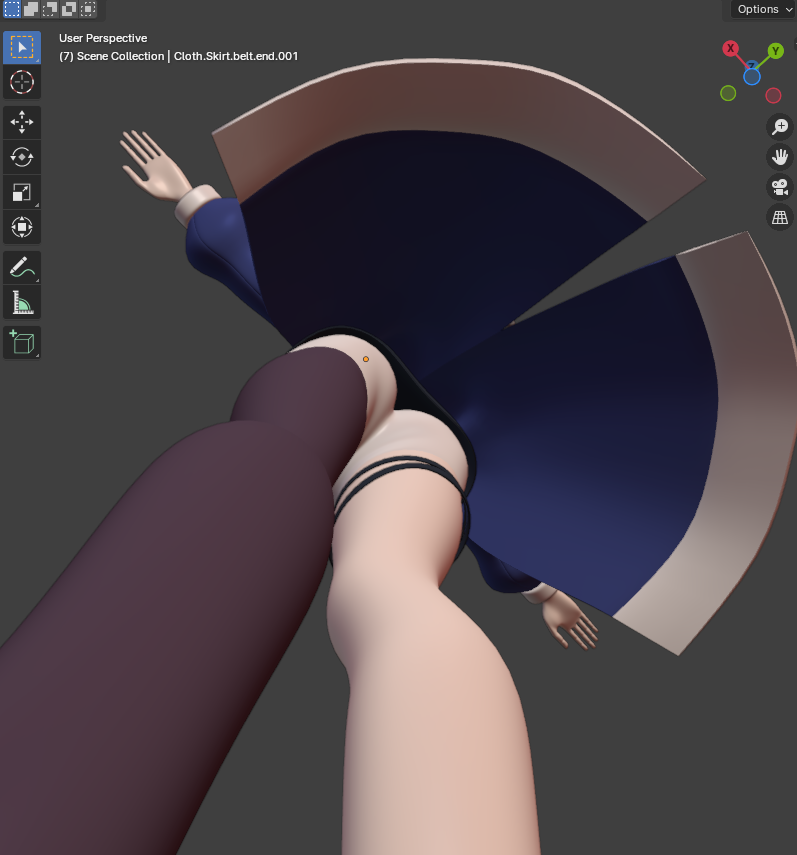
Task: Activate the 3D Cursor tool
Action: tap(21, 82)
